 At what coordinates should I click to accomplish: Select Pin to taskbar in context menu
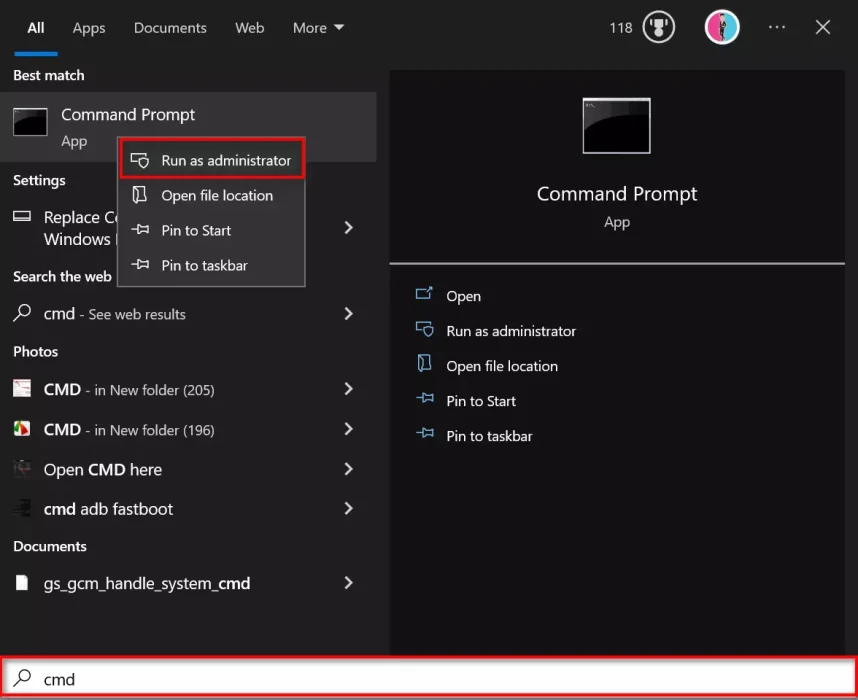click(212, 265)
